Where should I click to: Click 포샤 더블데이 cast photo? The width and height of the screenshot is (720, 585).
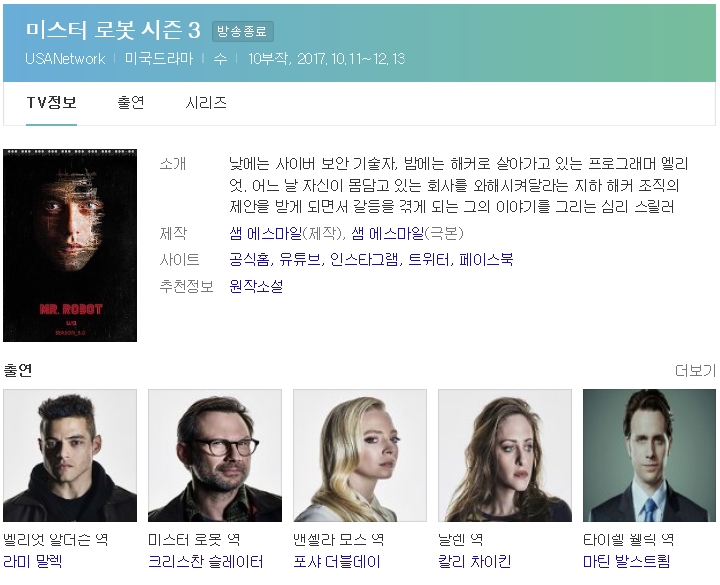pyautogui.click(x=360, y=456)
